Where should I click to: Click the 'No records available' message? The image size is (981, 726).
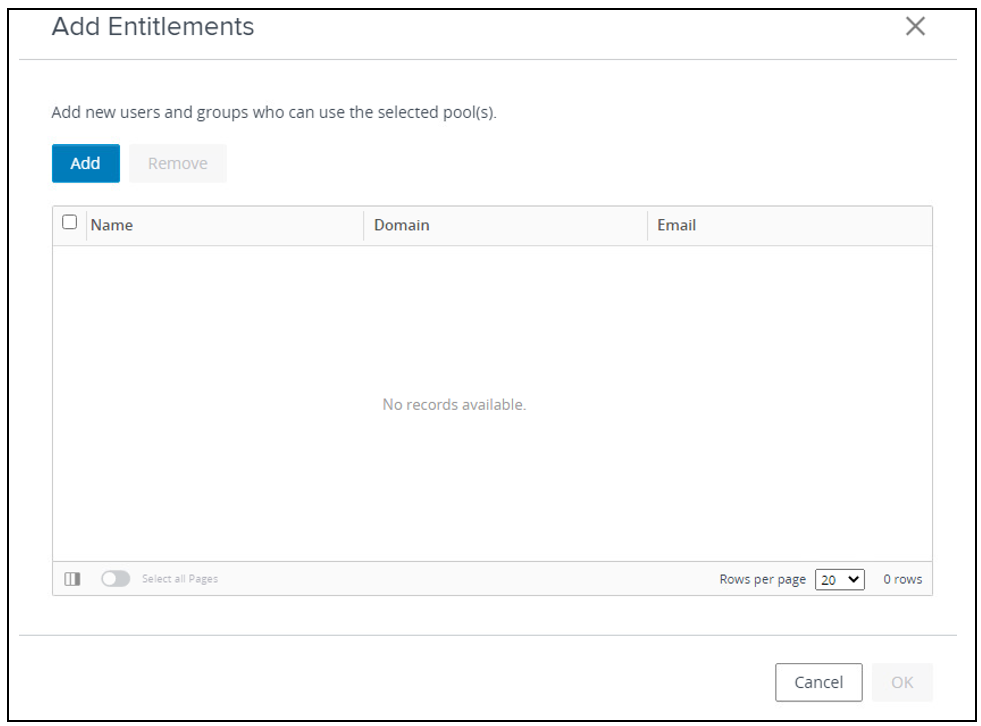(454, 405)
